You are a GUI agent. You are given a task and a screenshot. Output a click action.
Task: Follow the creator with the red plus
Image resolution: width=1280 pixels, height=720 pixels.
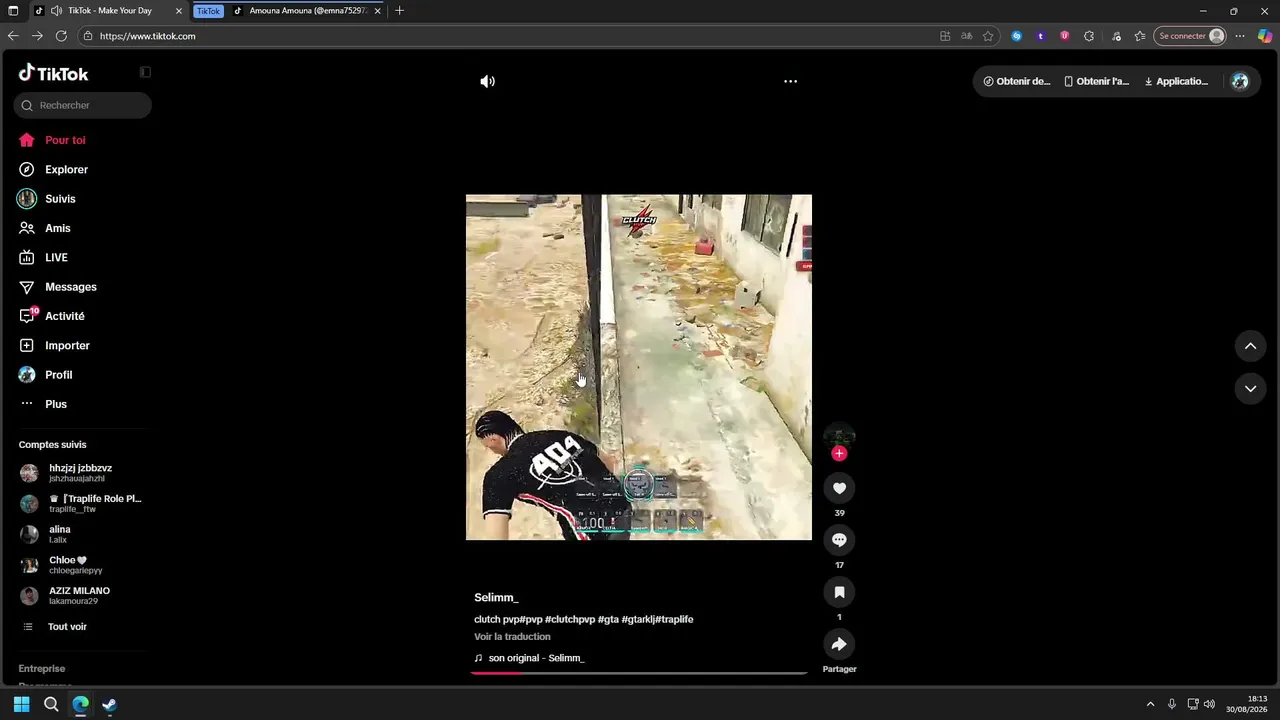coord(839,454)
